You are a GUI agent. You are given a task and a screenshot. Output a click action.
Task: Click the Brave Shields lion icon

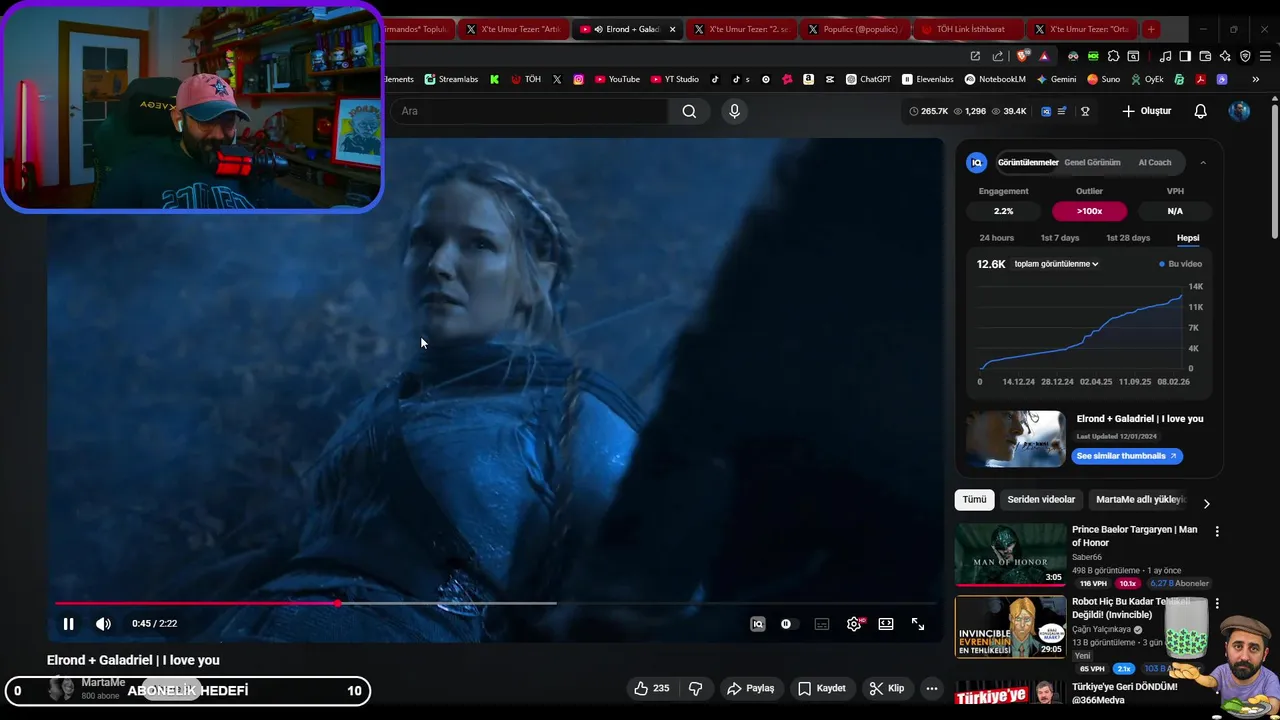coord(1022,56)
